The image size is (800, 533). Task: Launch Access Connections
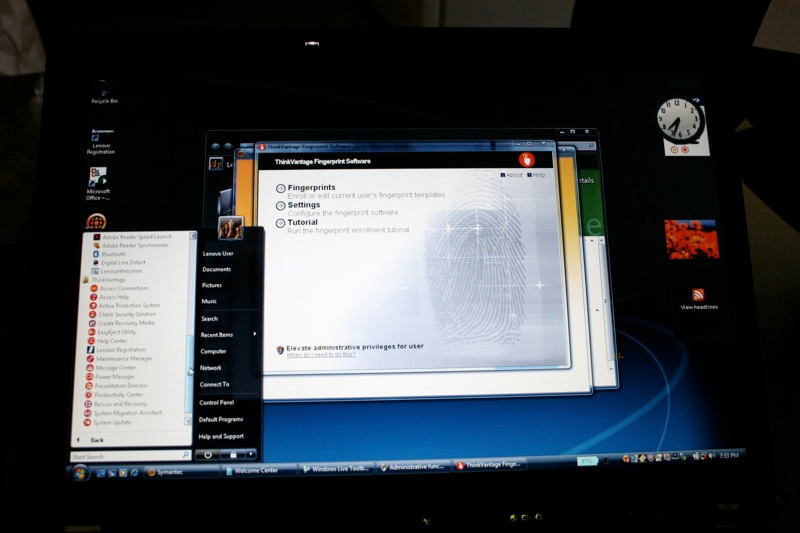pyautogui.click(x=120, y=288)
